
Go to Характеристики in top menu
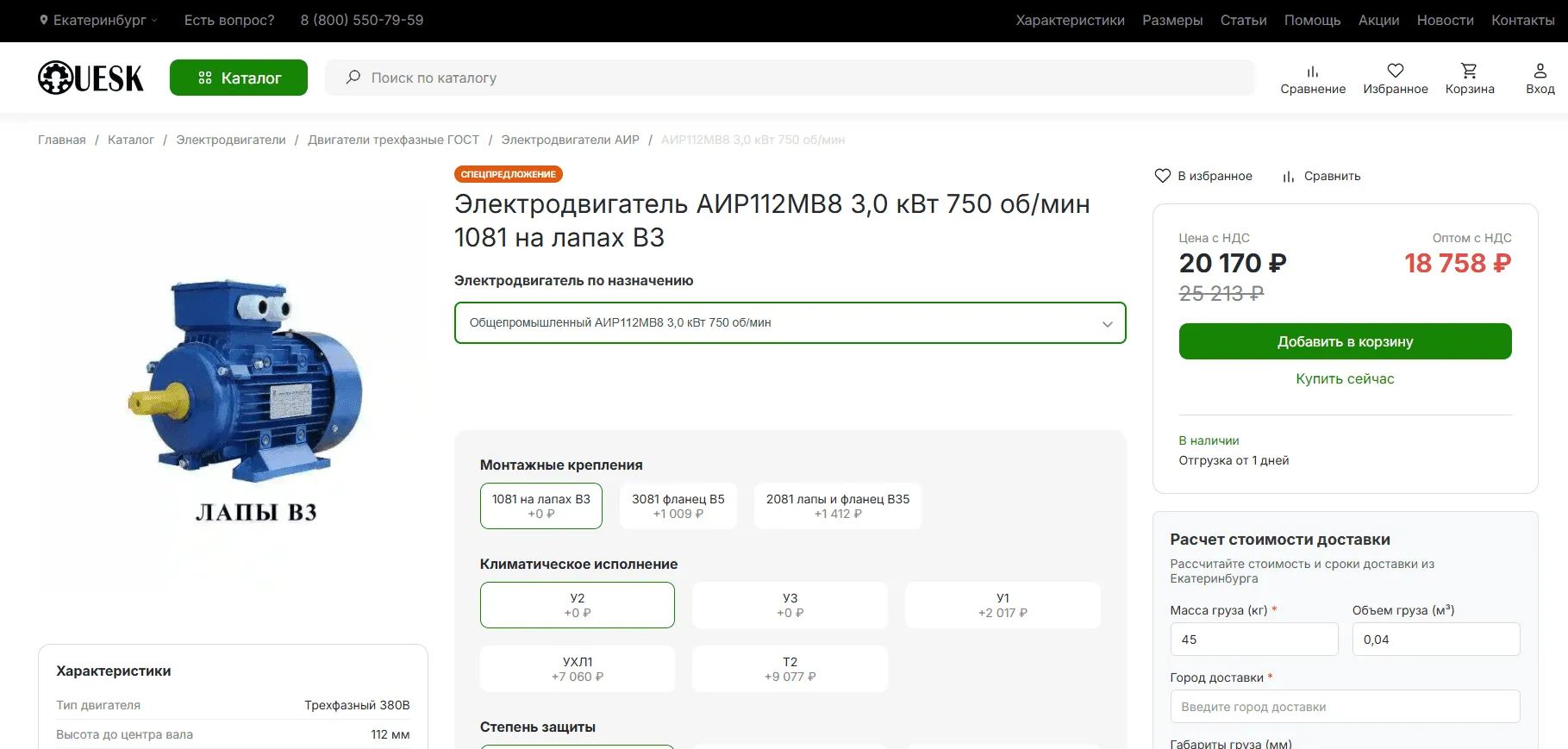click(1070, 21)
